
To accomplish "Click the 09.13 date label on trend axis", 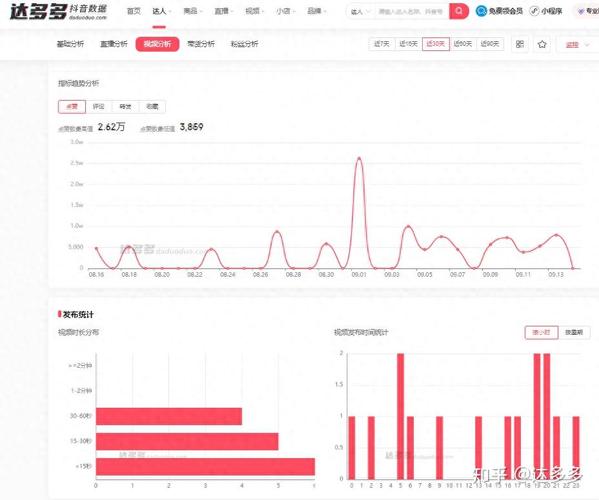I will (555, 275).
